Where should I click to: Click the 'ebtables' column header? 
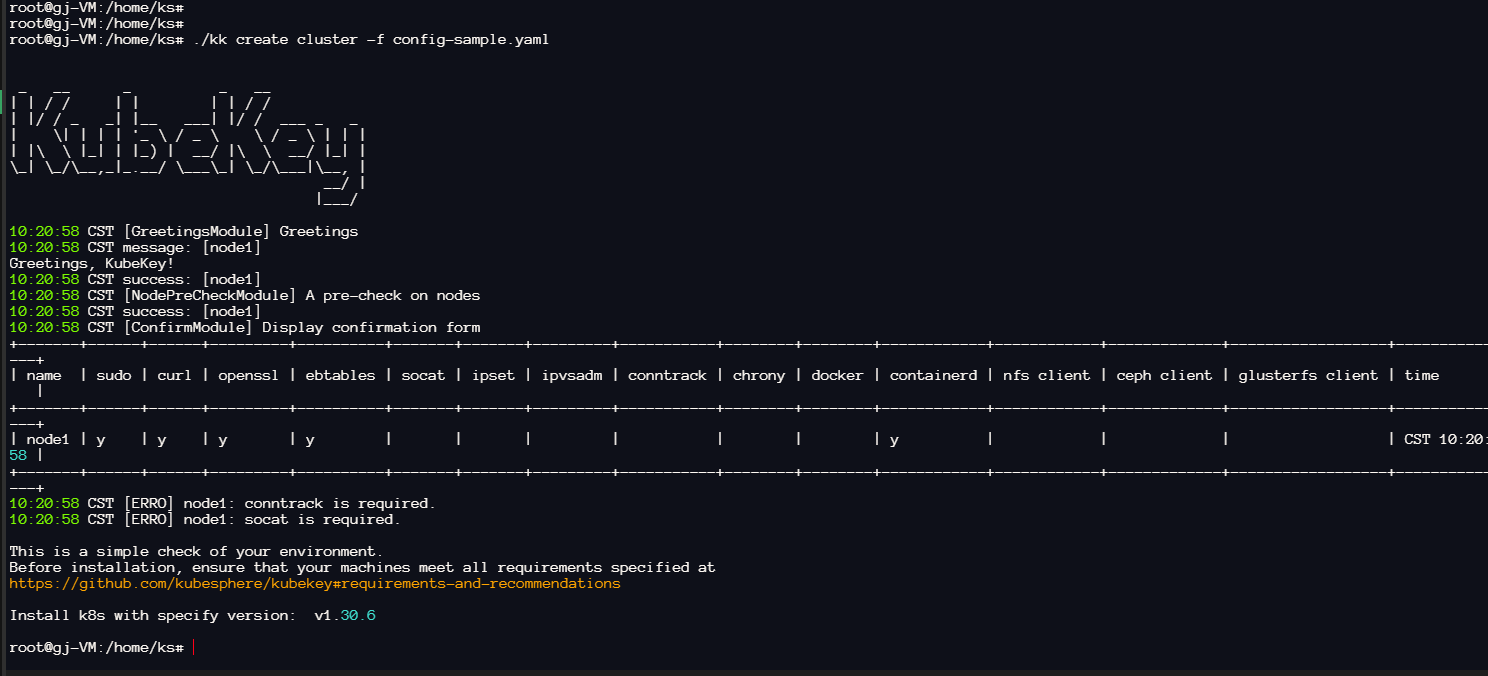coord(340,375)
